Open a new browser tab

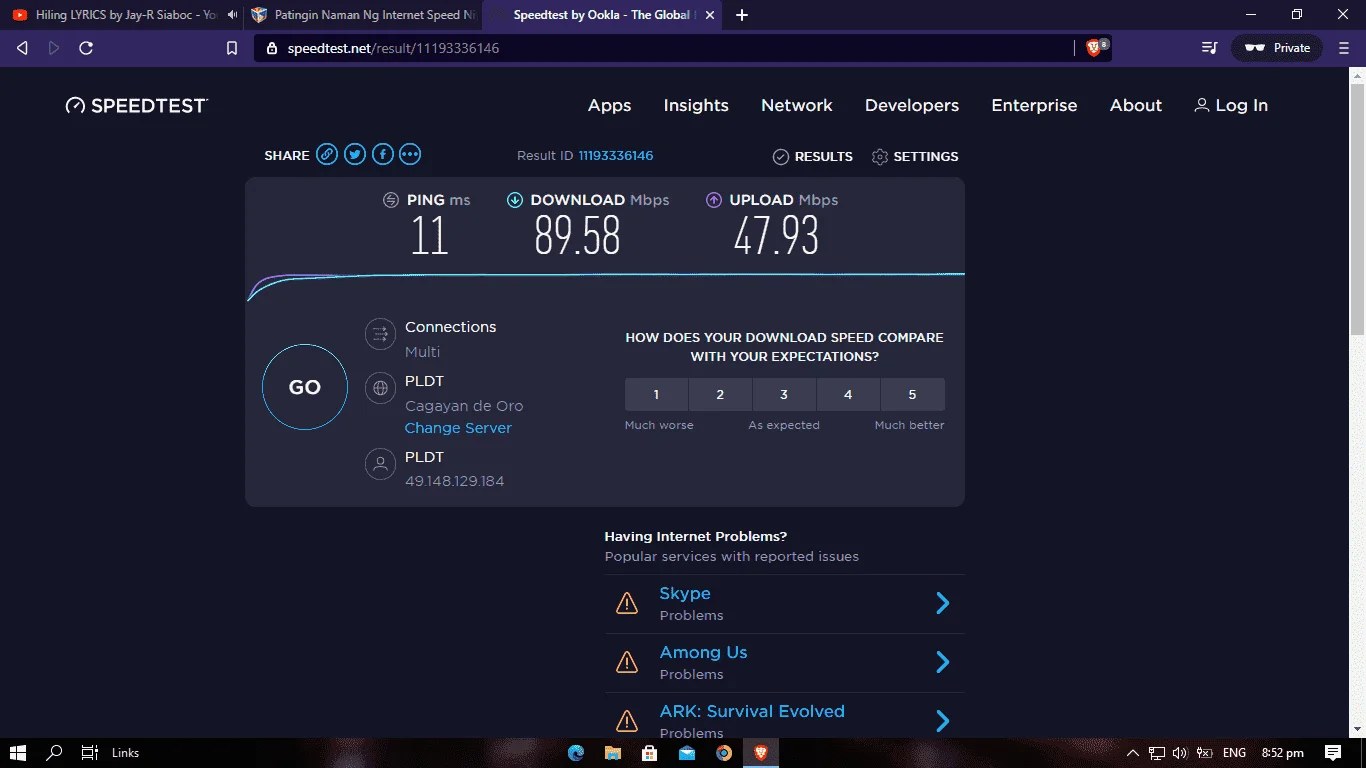pos(742,15)
